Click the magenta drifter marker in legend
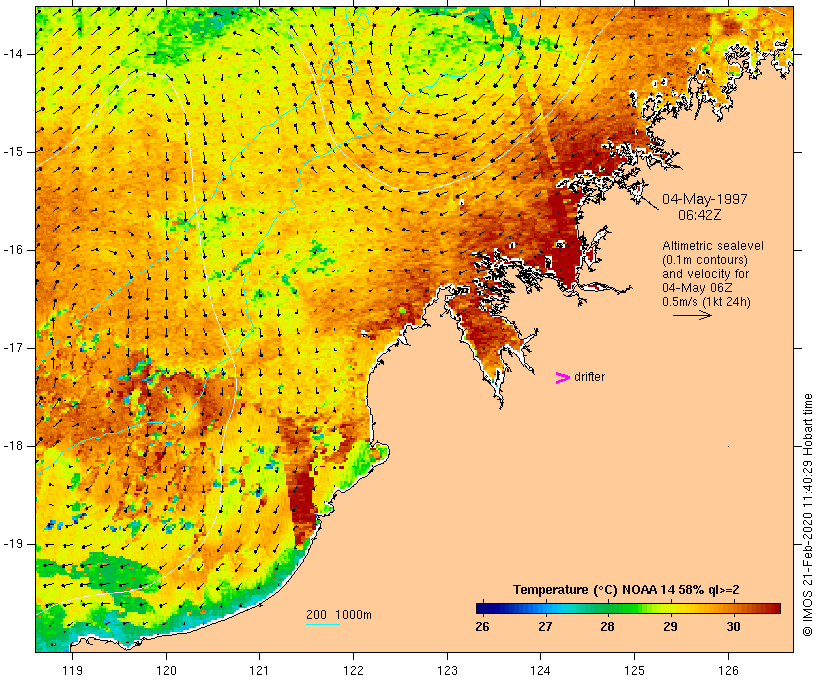This screenshot has height=680, width=820. coord(562,378)
